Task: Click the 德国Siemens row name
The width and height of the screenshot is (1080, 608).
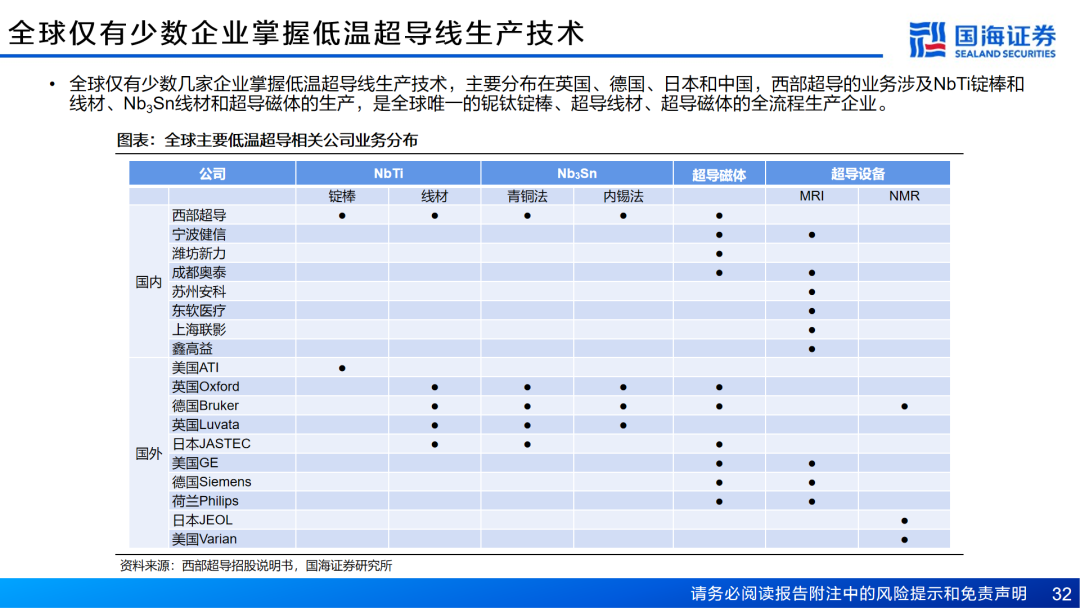Action: pos(211,482)
